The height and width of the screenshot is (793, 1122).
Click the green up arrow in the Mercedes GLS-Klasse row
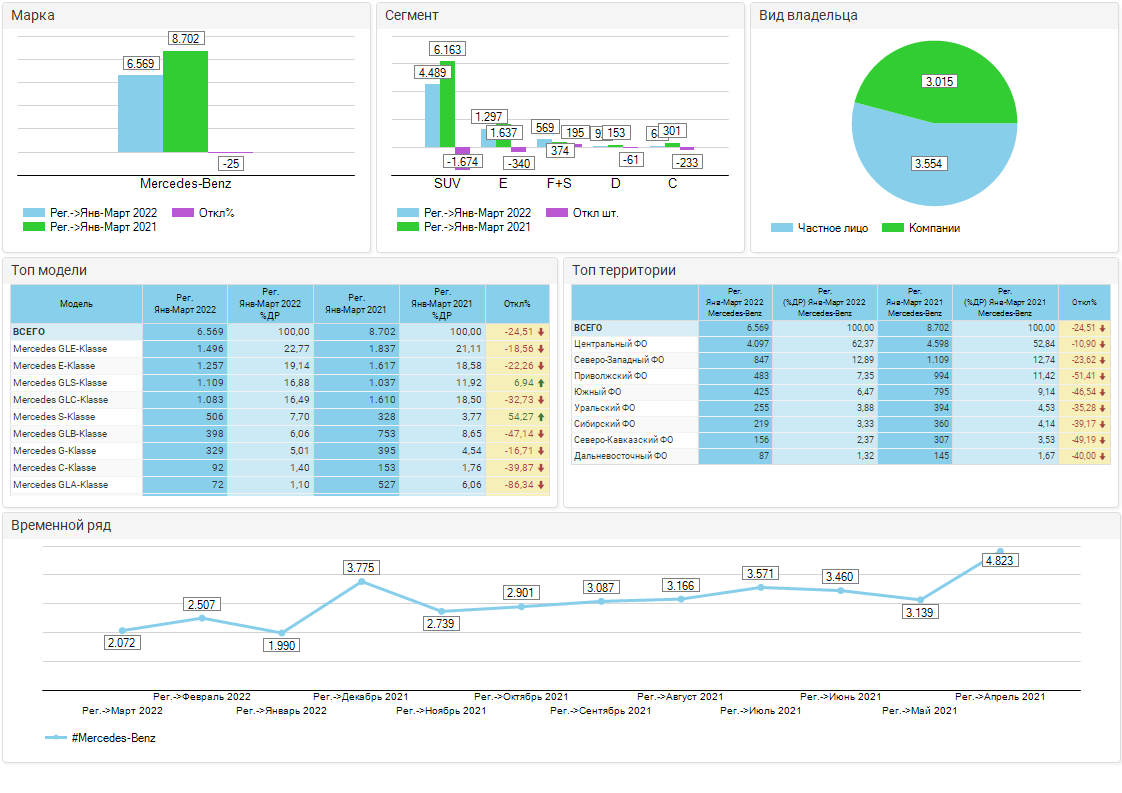click(541, 383)
